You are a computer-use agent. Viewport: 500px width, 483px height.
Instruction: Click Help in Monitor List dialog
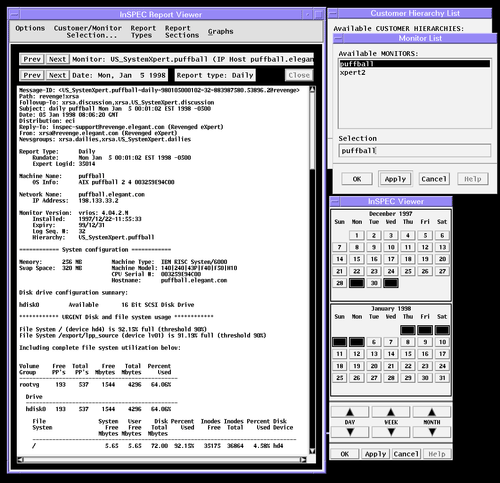(473, 179)
